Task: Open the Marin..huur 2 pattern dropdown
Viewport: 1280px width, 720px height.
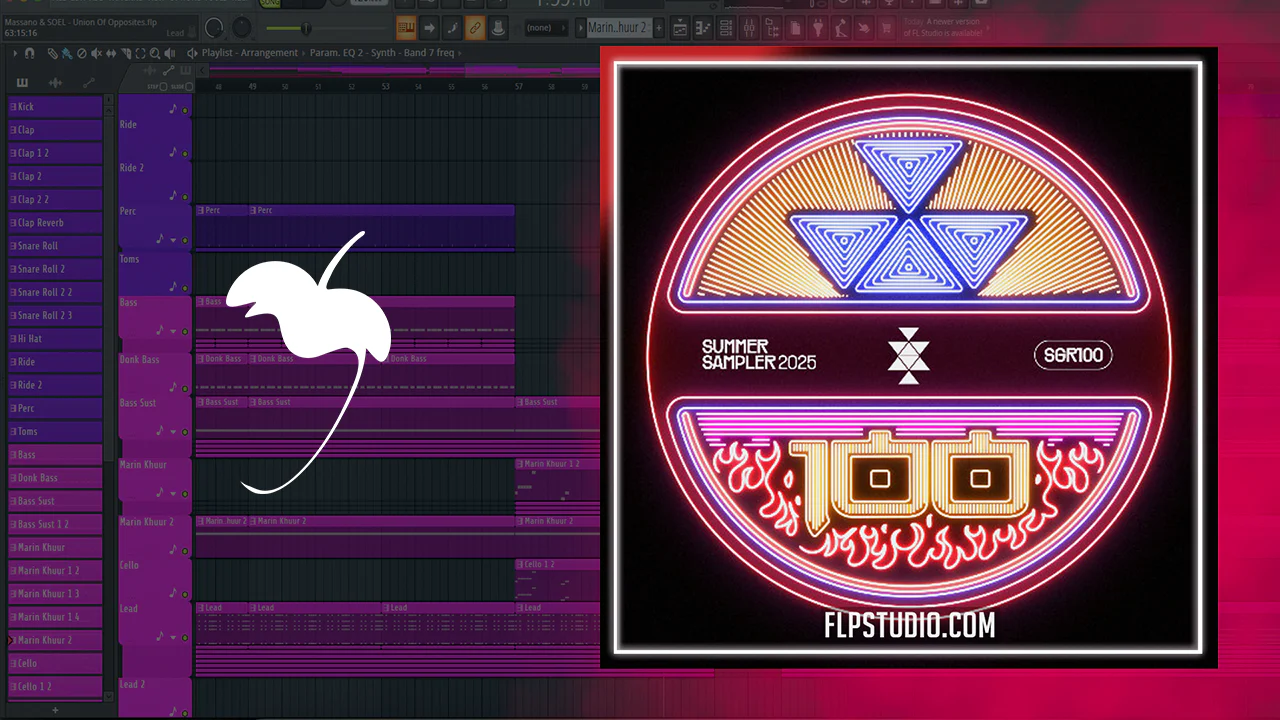Action: (618, 28)
